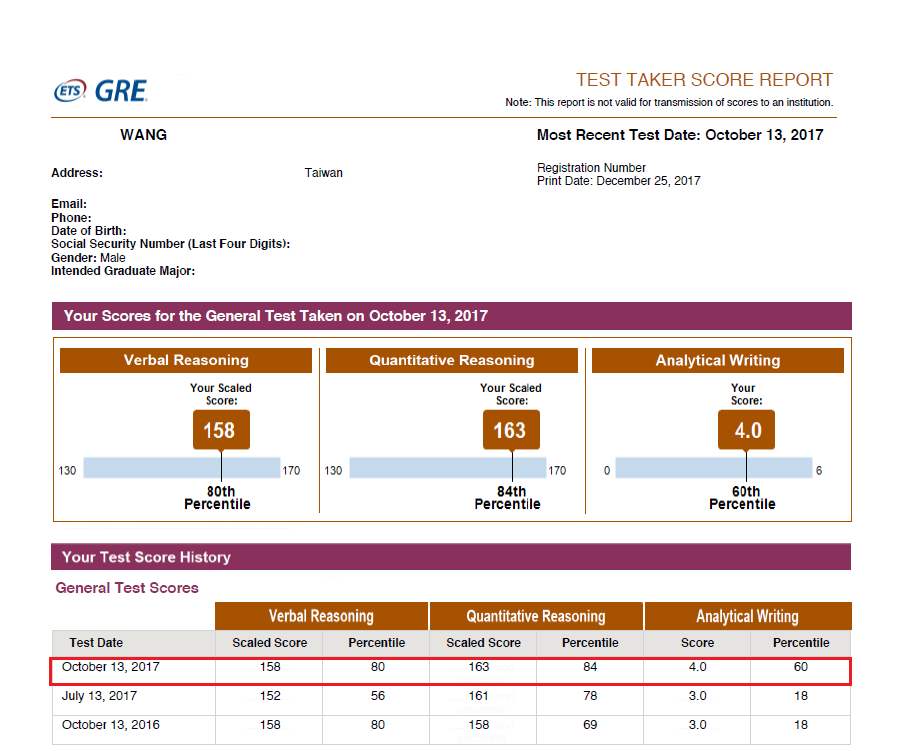Click the 'October 13, 2016' test date cell
This screenshot has height=751, width=909.
[111, 725]
